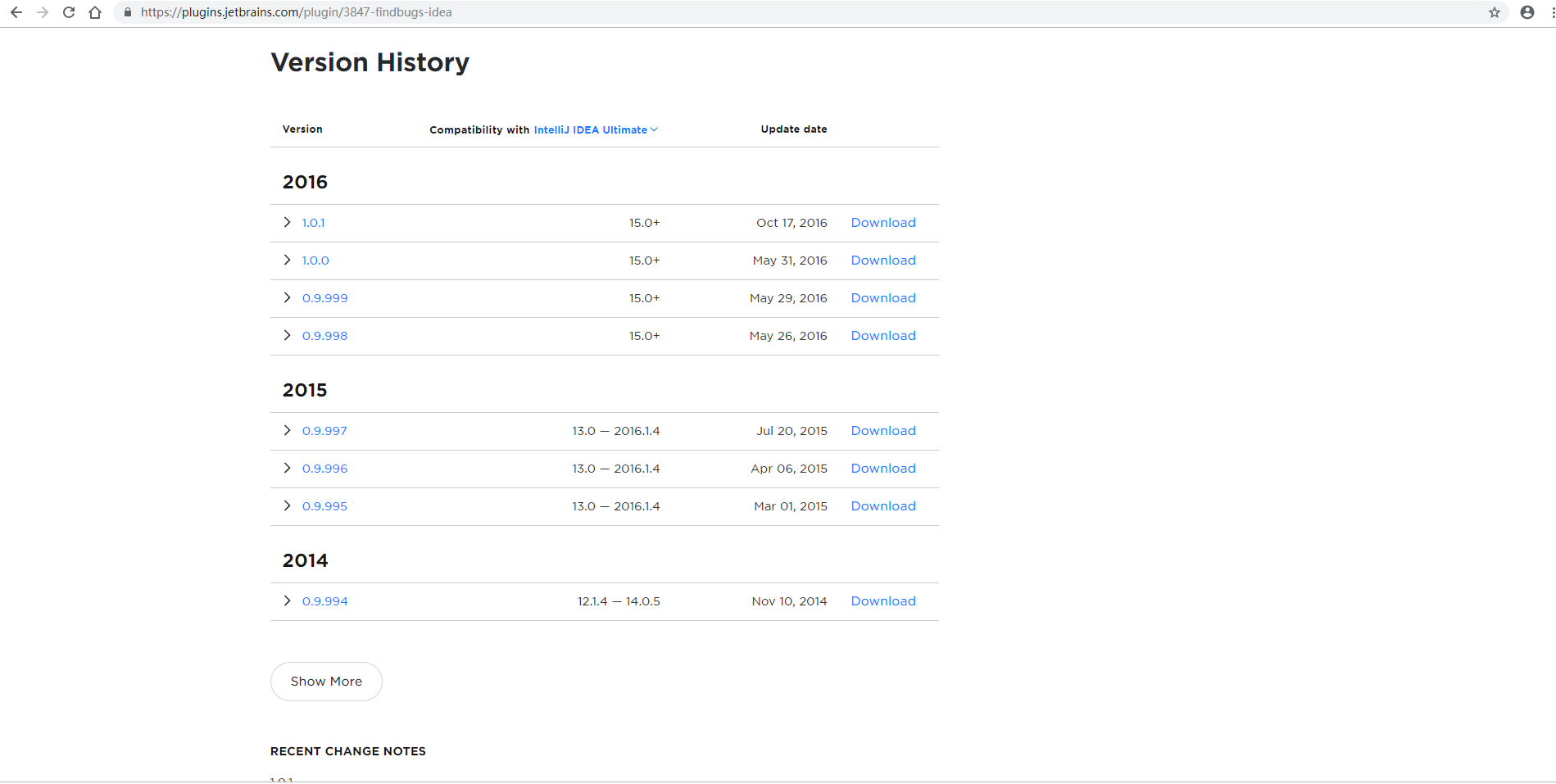This screenshot has height=784, width=1556.
Task: Download the Nov 10, 2014 release
Action: 882,600
